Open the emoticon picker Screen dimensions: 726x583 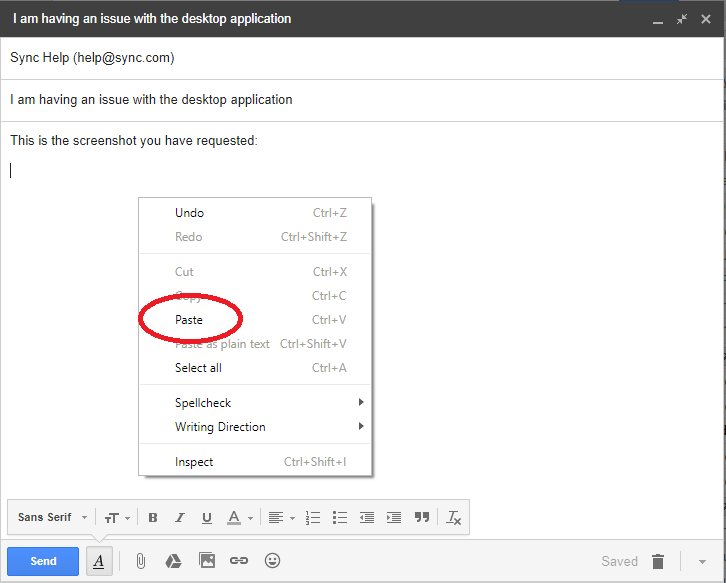(x=272, y=561)
